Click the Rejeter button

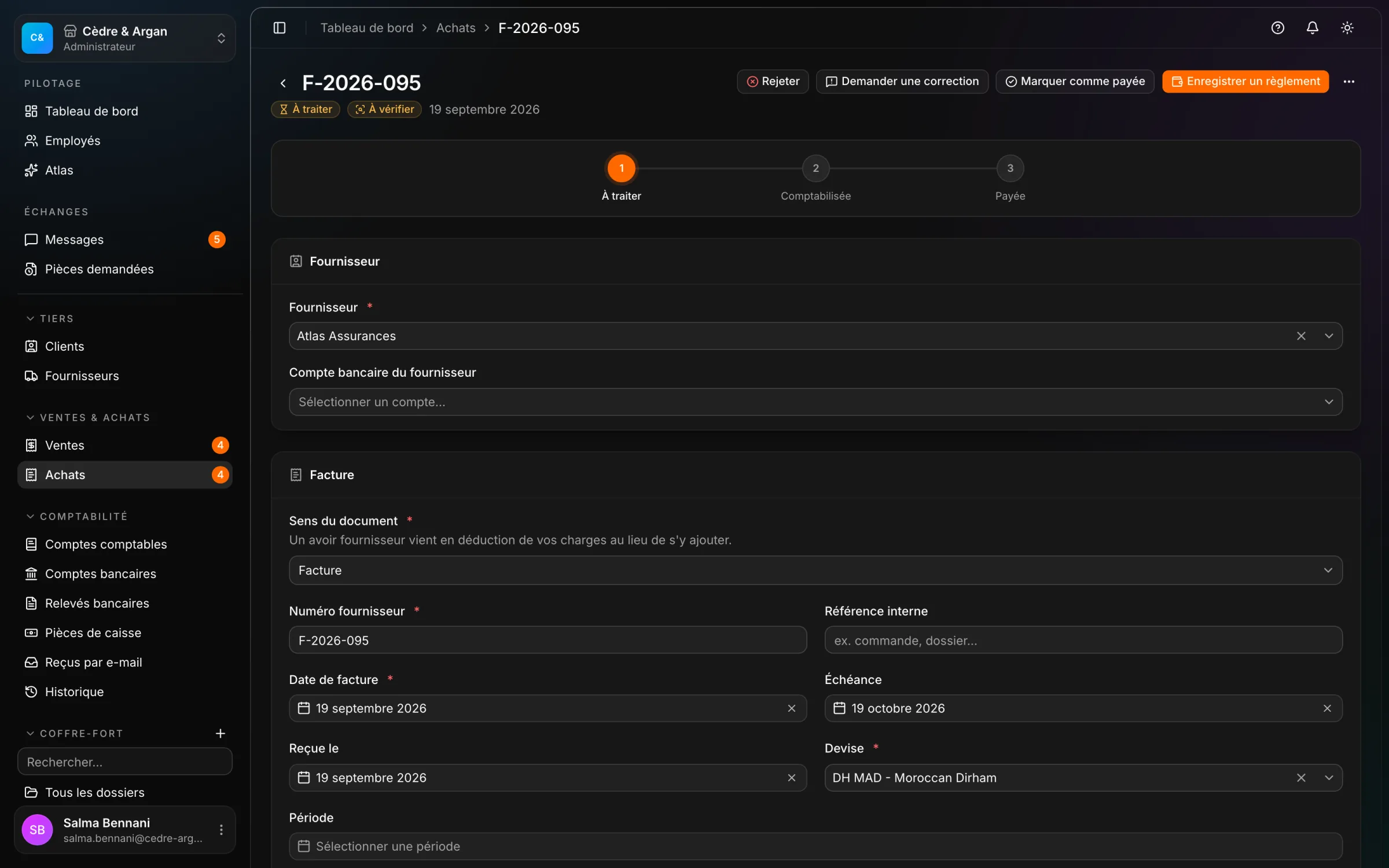[773, 82]
